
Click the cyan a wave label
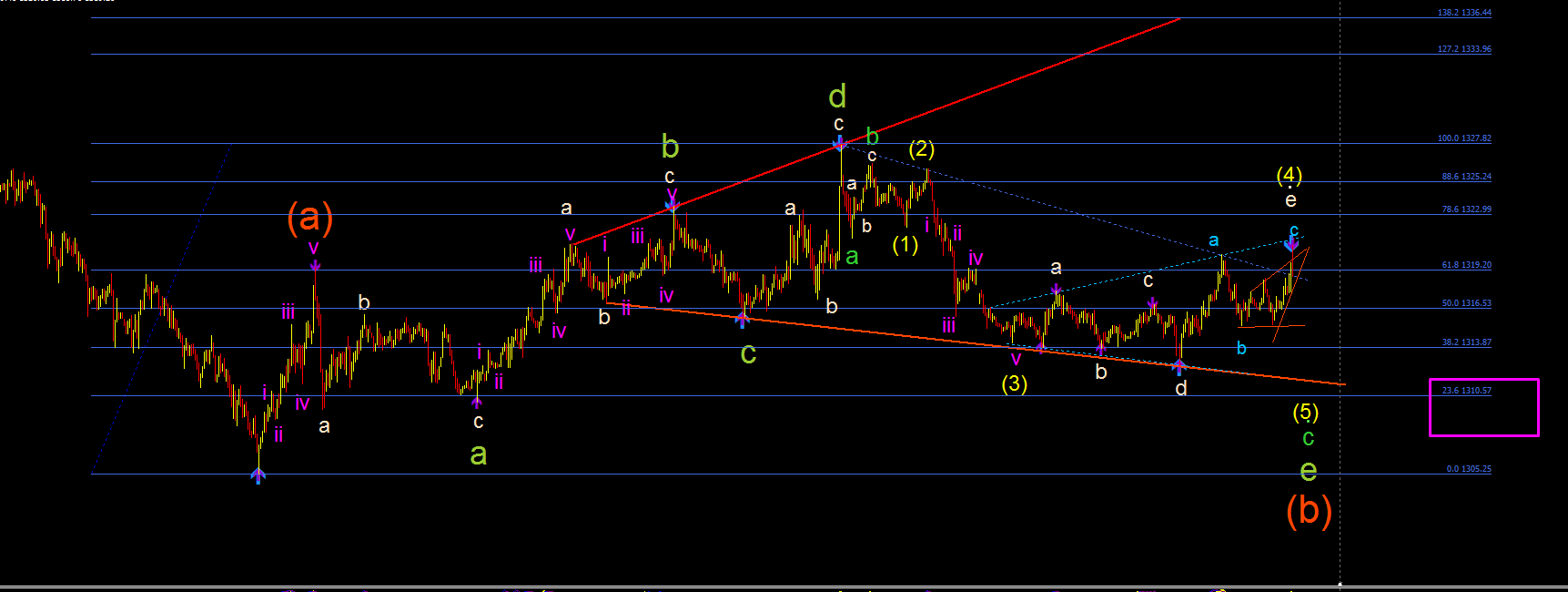click(1213, 240)
